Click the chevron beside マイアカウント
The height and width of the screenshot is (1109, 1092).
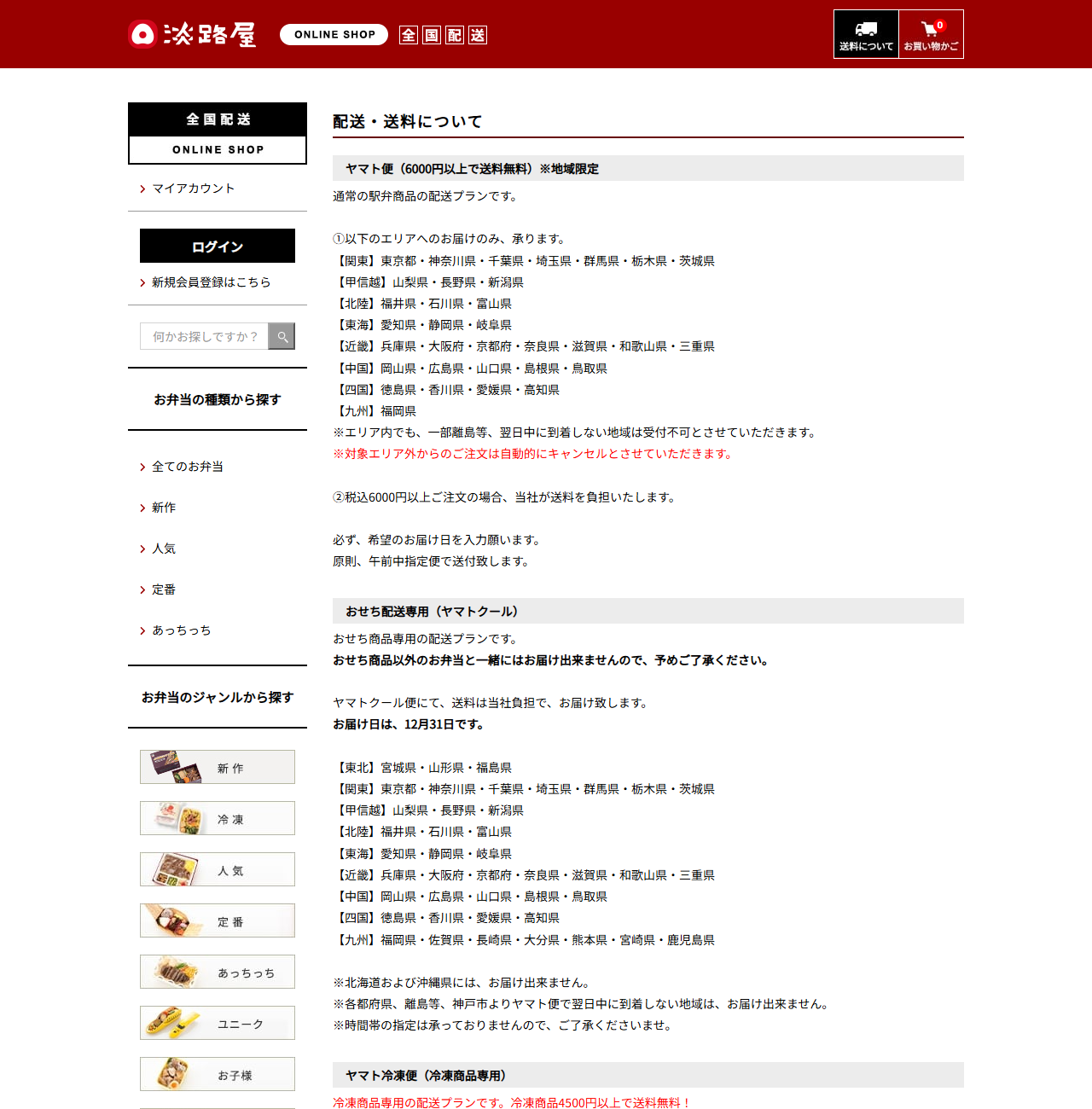pos(142,189)
